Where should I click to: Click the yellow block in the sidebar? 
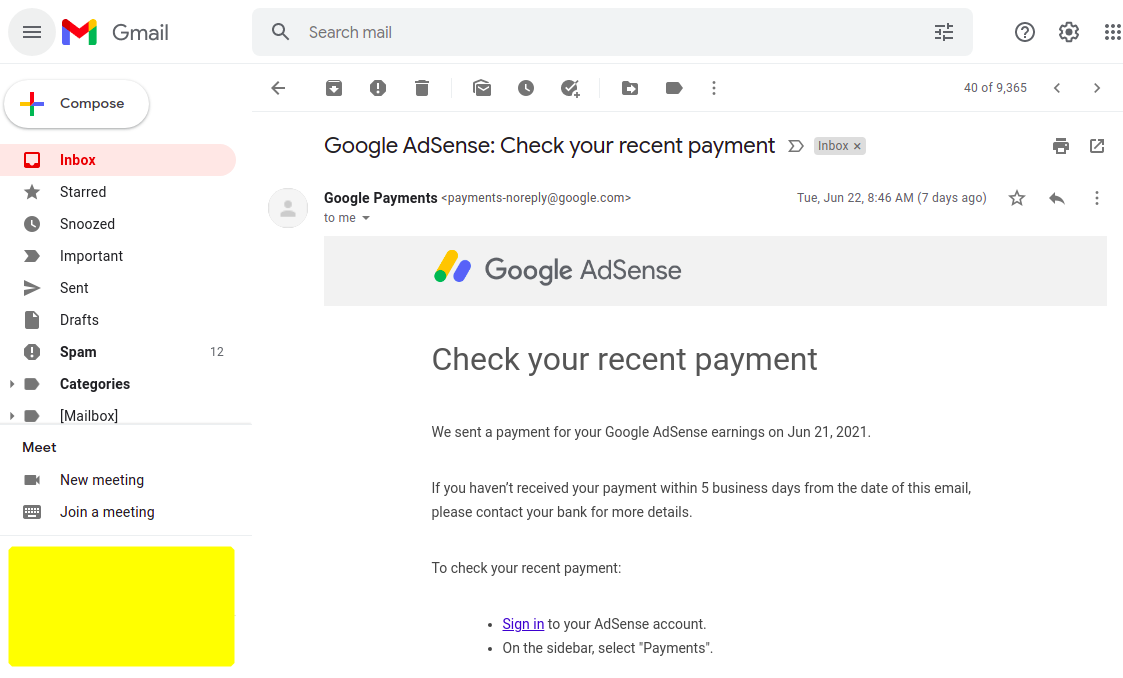tap(121, 606)
